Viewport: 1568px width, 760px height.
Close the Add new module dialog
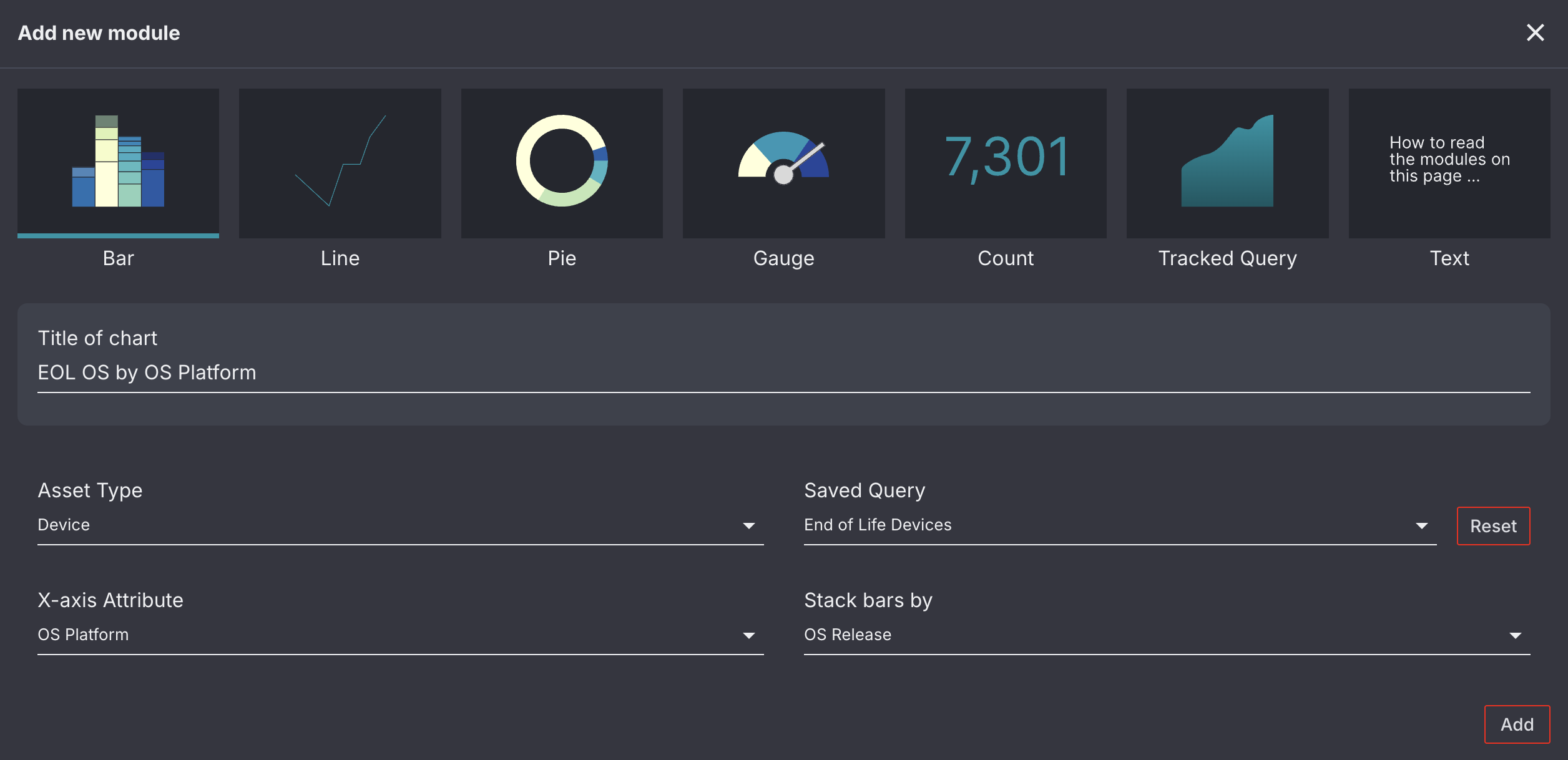click(x=1535, y=33)
